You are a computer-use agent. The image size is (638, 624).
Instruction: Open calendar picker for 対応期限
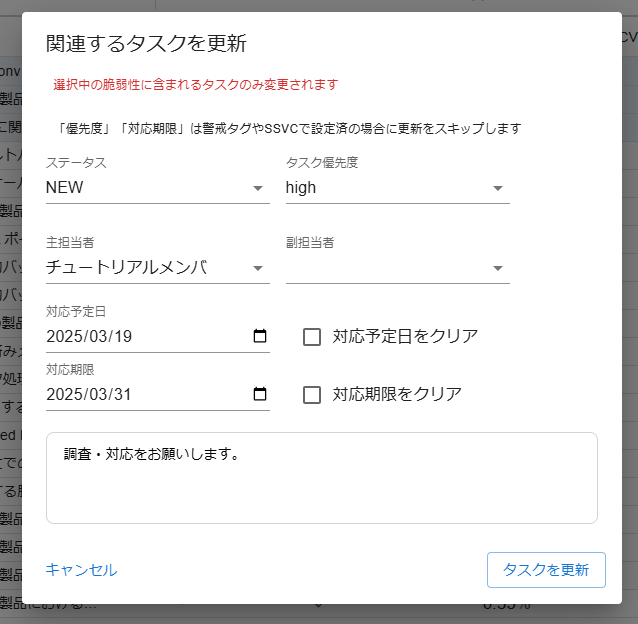(x=260, y=394)
